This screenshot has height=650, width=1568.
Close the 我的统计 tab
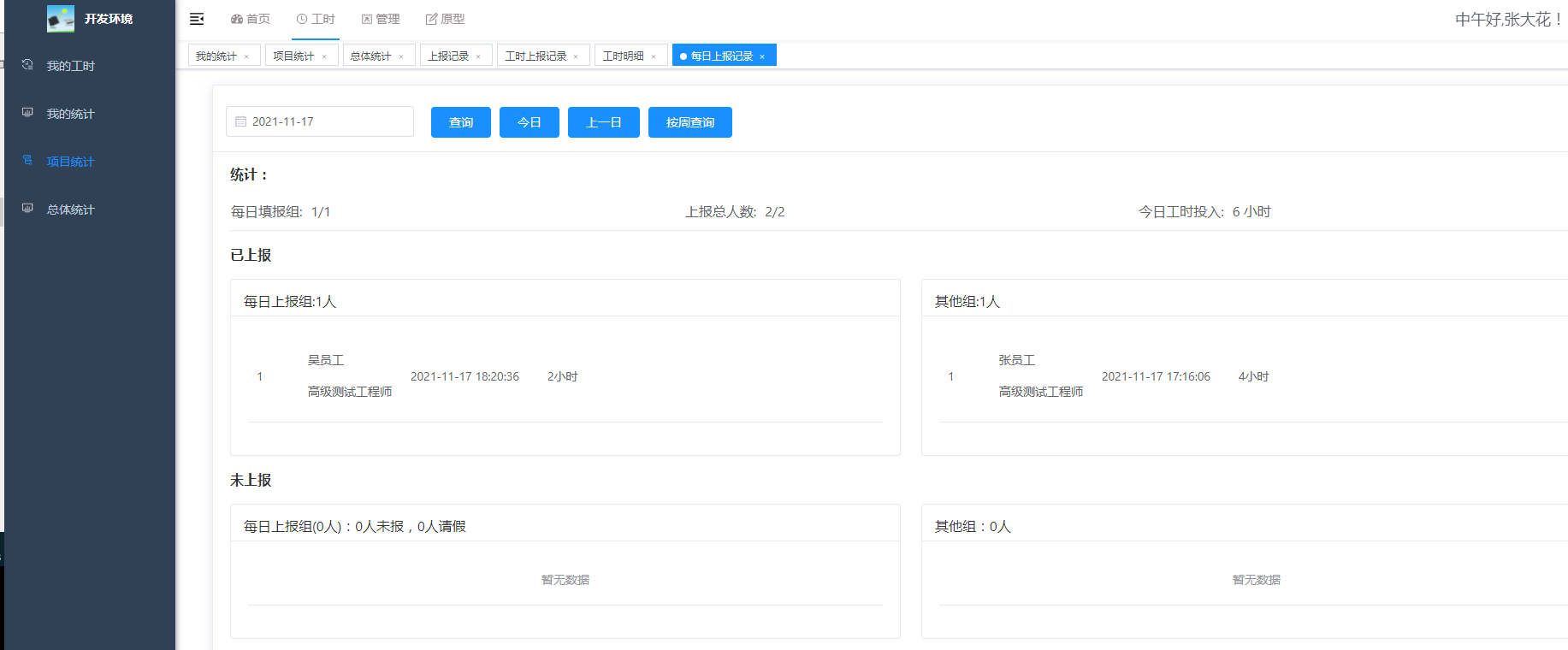[246, 56]
